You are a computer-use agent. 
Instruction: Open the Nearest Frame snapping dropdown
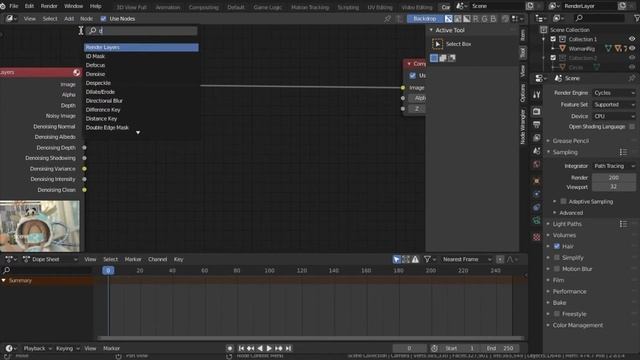point(467,259)
